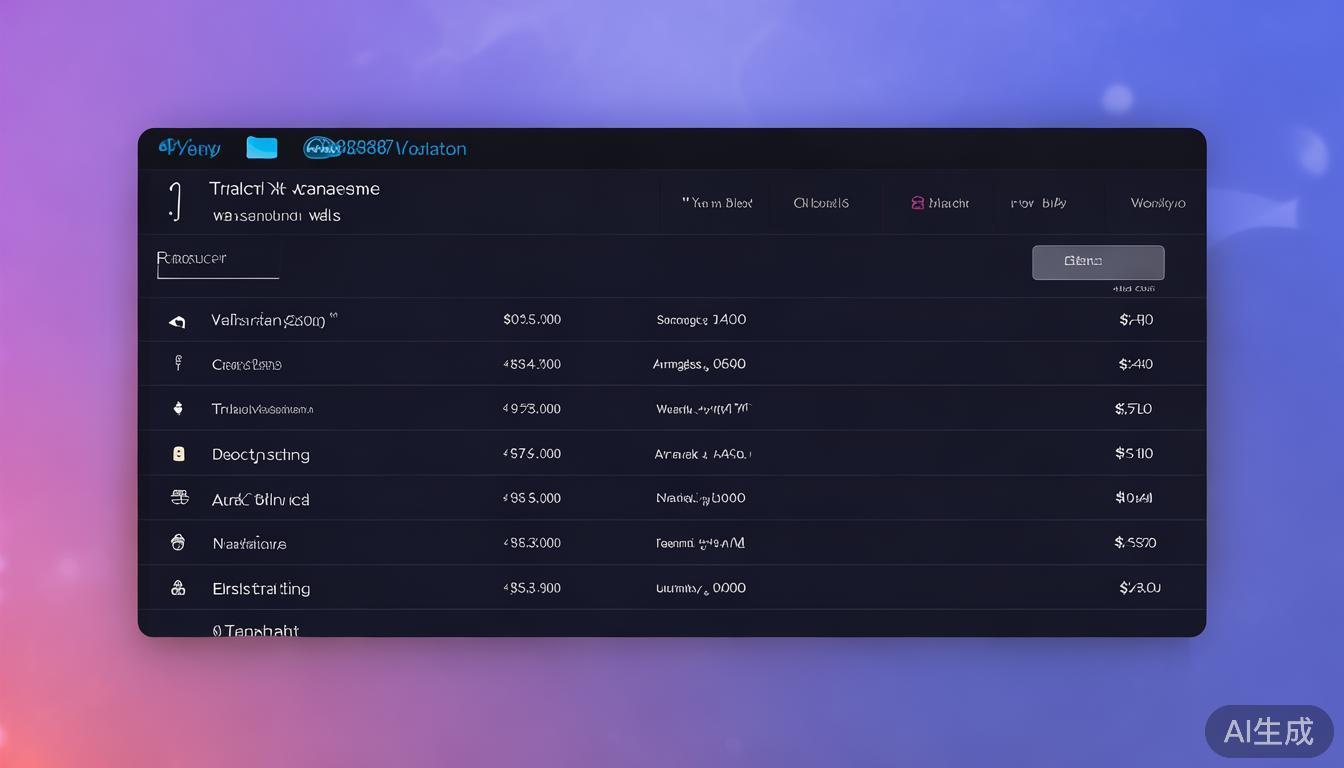
Task: Select the second header tab from the left
Action: [821, 203]
